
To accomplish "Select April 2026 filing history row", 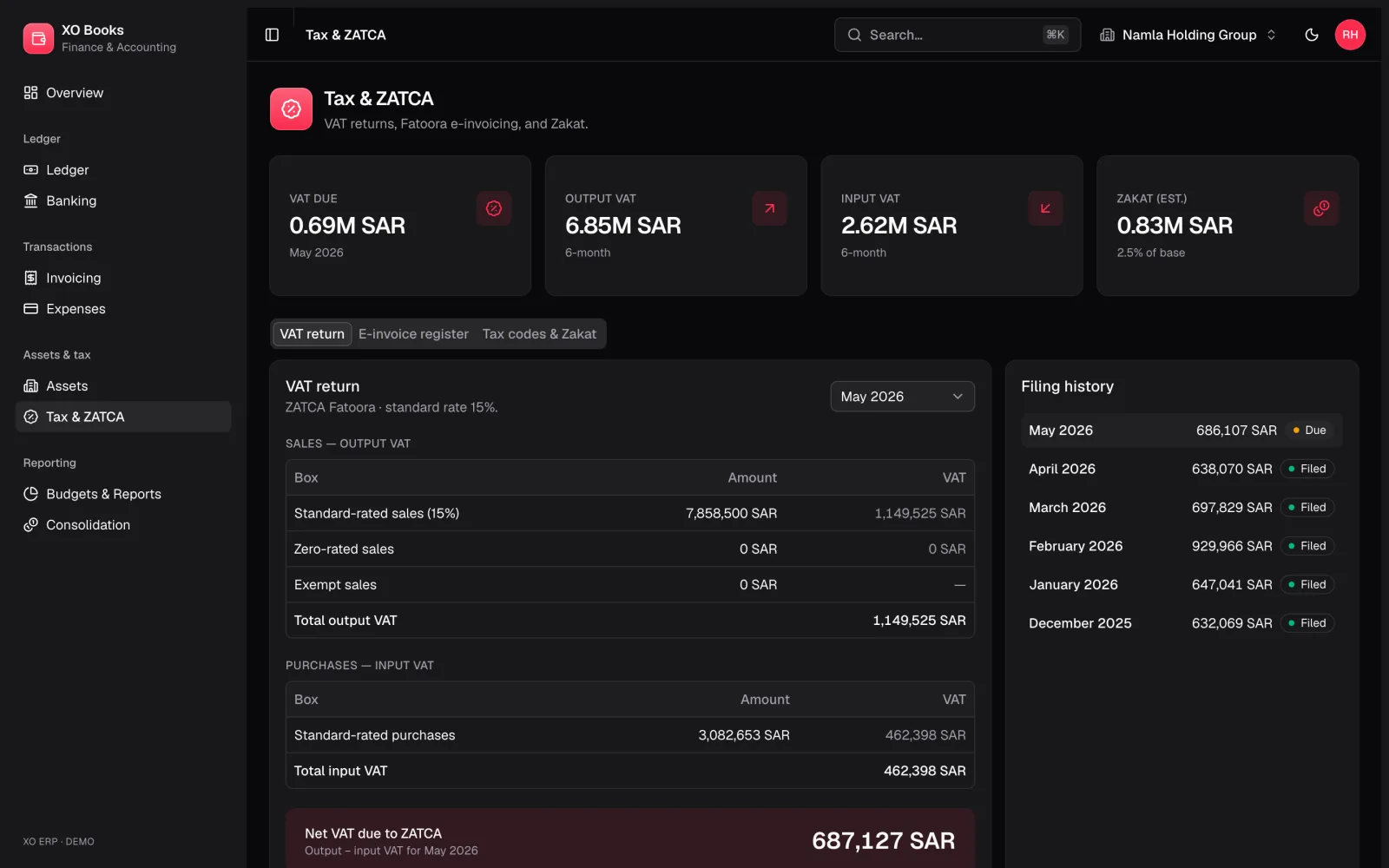I will coord(1182,469).
